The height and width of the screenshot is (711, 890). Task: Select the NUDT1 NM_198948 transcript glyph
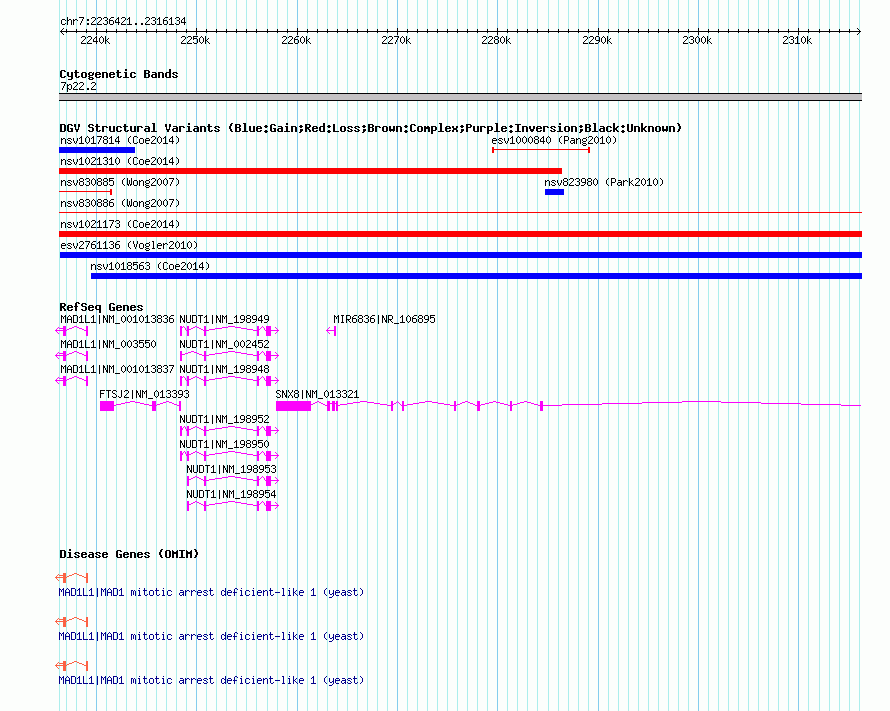[229, 381]
